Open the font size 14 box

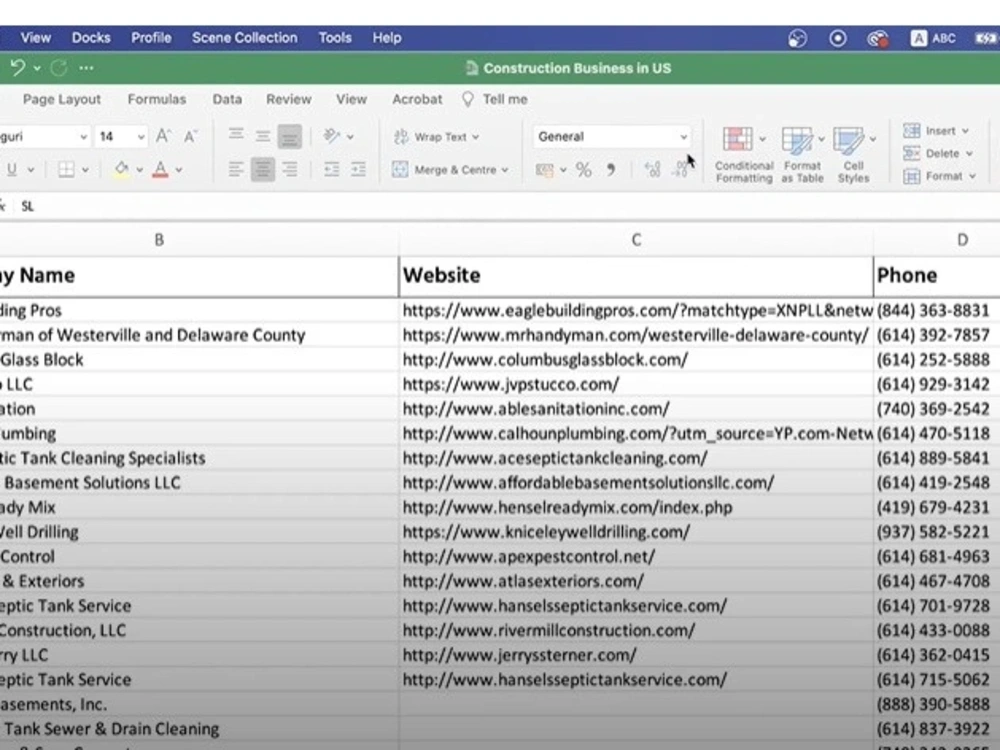(121, 136)
